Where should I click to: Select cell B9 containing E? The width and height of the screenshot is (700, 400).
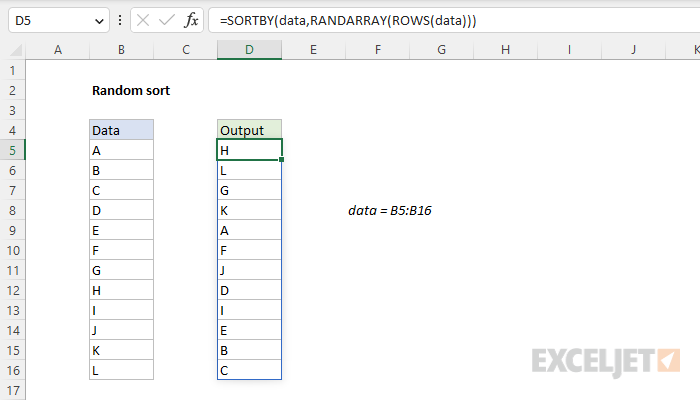pos(121,230)
